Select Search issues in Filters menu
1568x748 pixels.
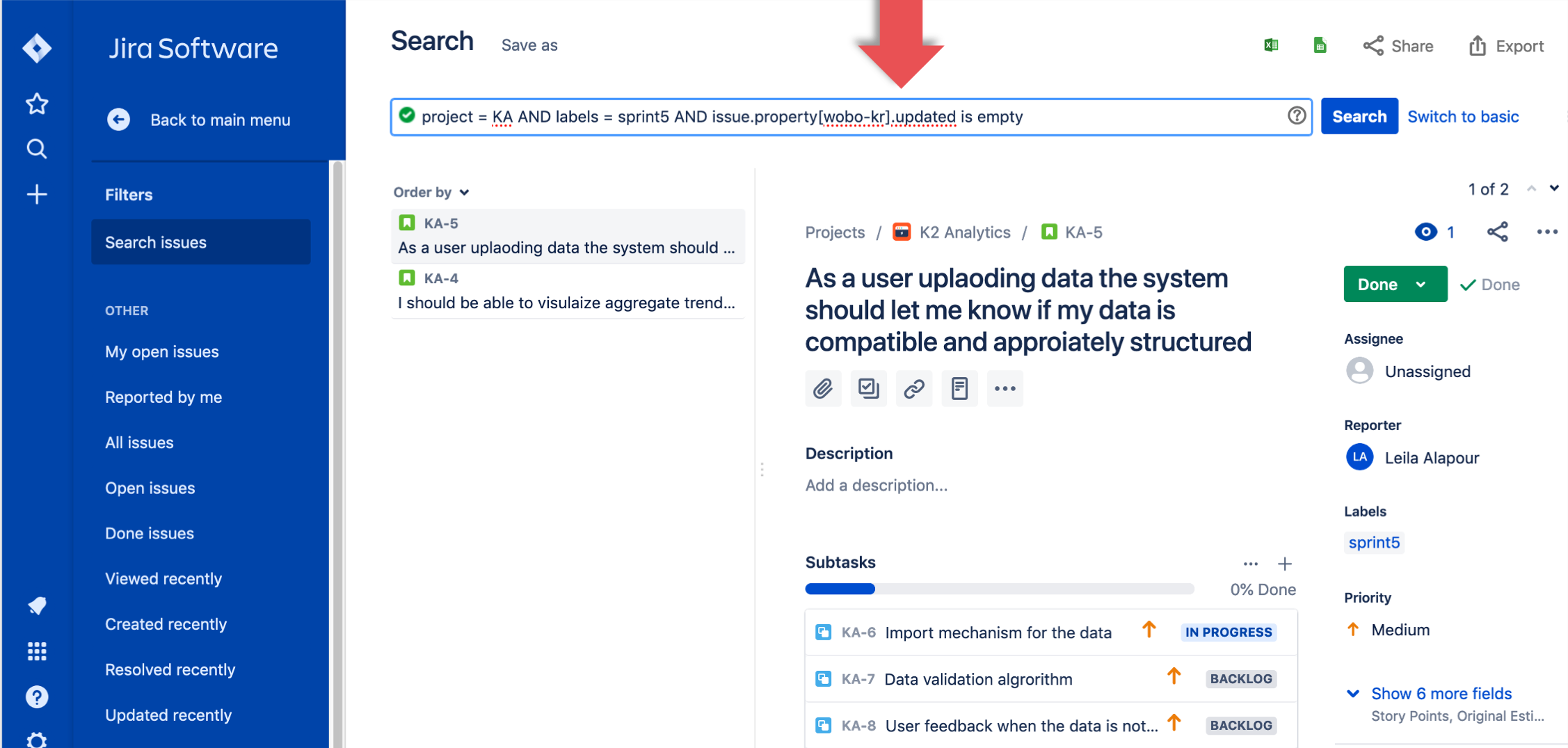(x=200, y=242)
